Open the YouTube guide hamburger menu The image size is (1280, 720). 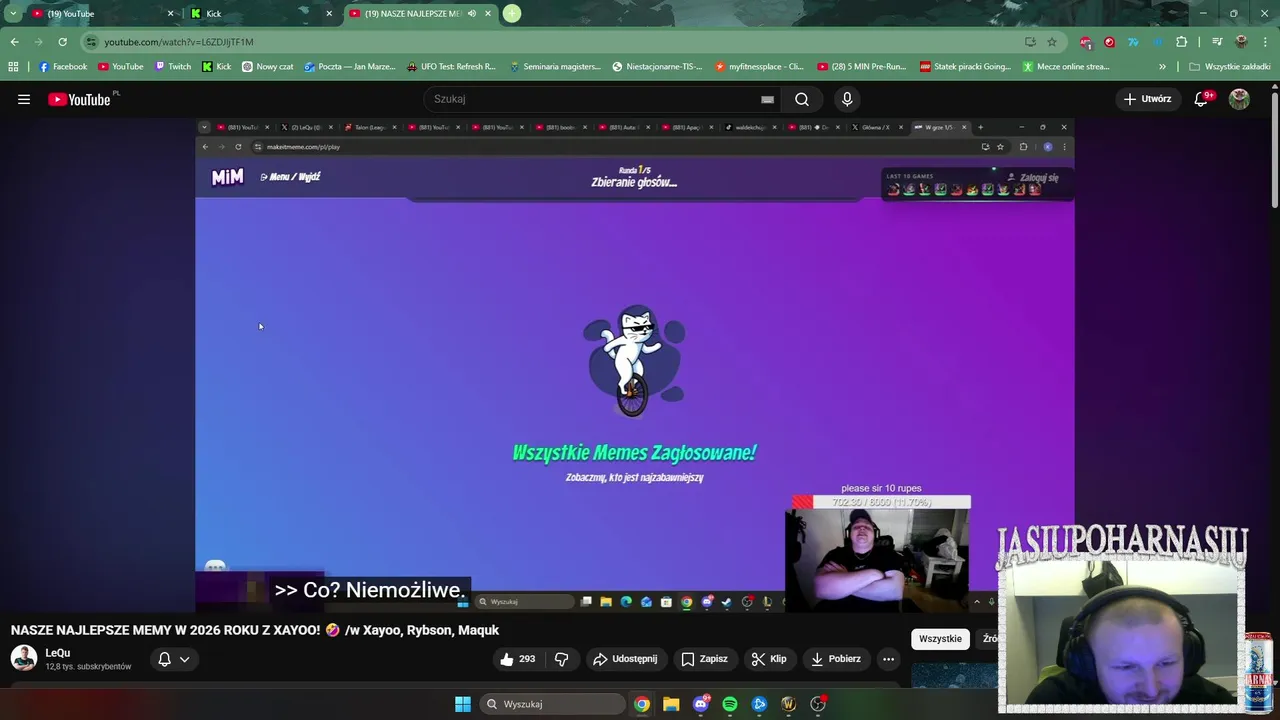pyautogui.click(x=24, y=99)
